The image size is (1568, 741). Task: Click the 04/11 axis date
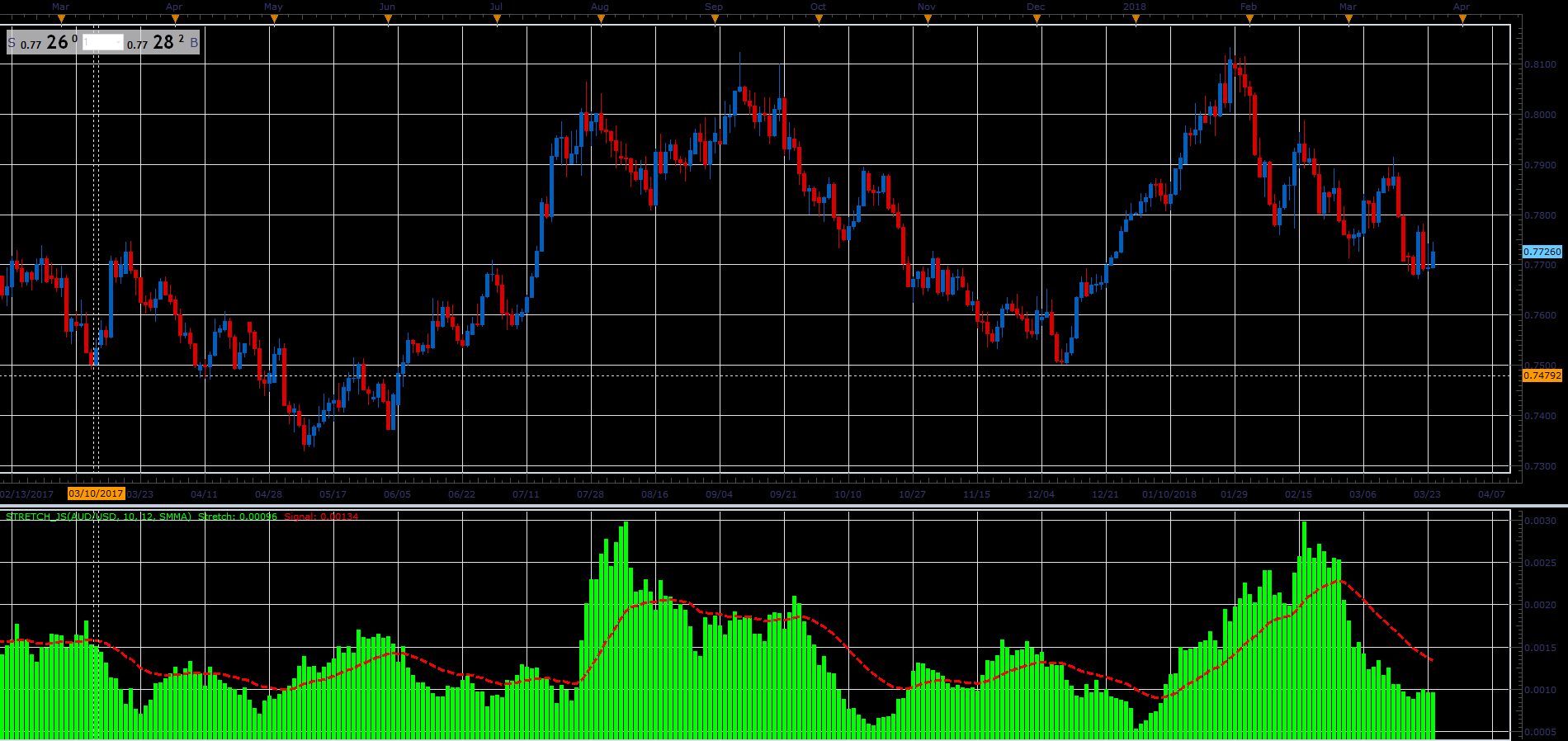tap(204, 494)
